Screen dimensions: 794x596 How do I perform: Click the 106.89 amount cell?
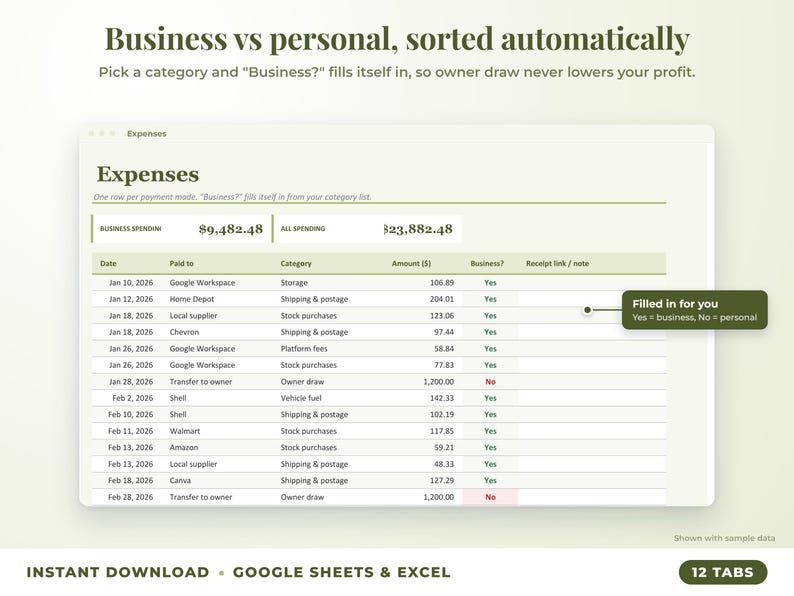tap(442, 283)
